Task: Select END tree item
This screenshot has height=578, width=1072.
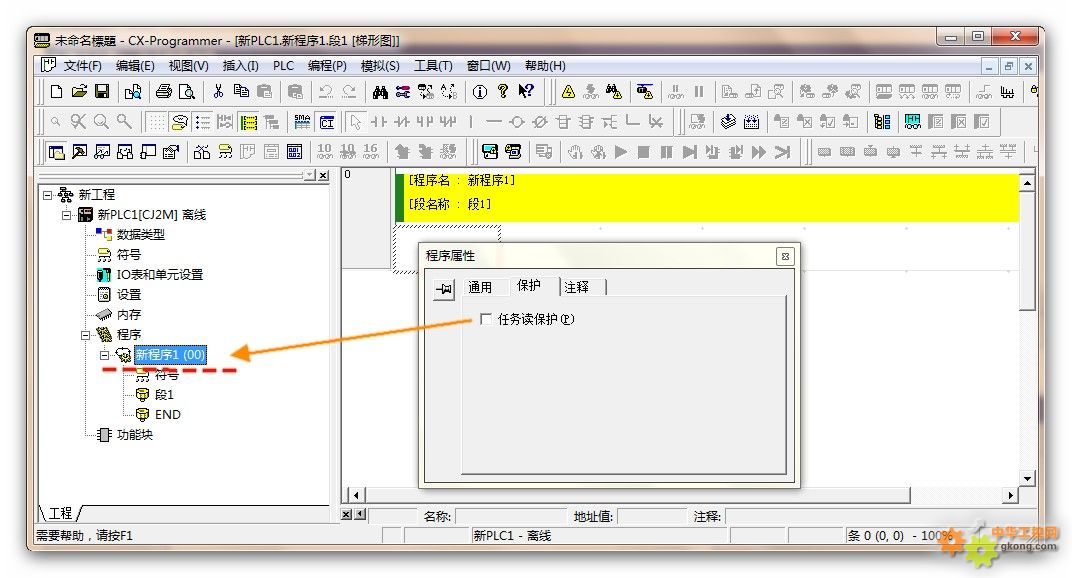Action: point(168,415)
